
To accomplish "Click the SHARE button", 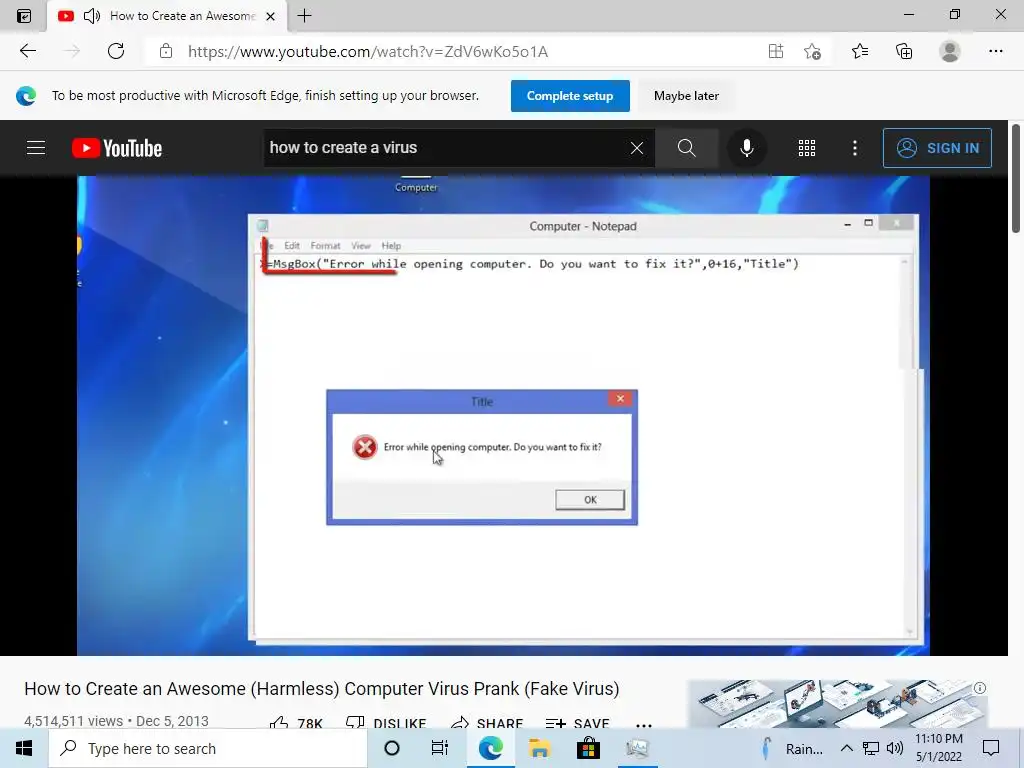I will tap(487, 723).
